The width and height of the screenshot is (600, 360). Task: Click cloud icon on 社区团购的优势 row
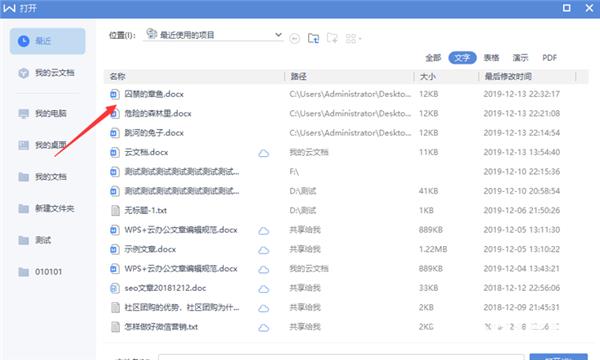pyautogui.click(x=263, y=308)
